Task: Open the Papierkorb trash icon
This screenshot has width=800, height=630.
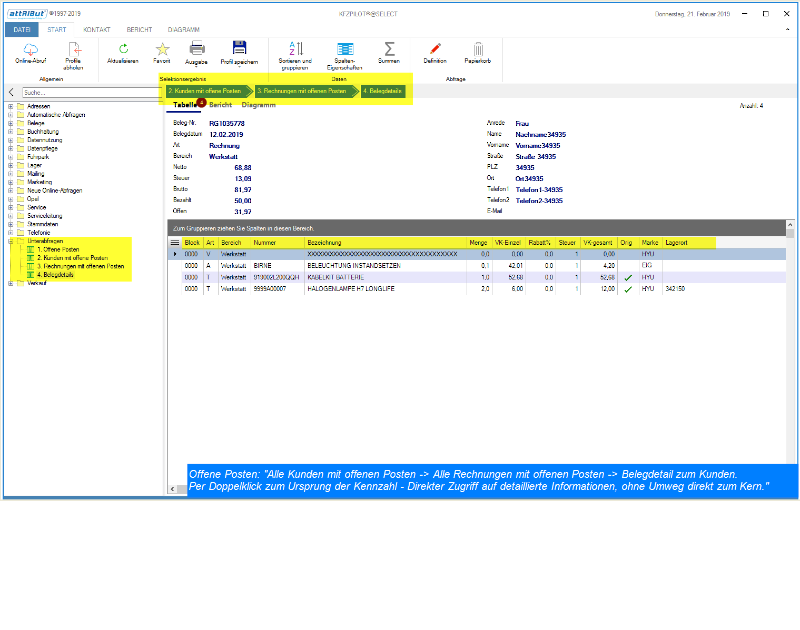Action: click(479, 48)
